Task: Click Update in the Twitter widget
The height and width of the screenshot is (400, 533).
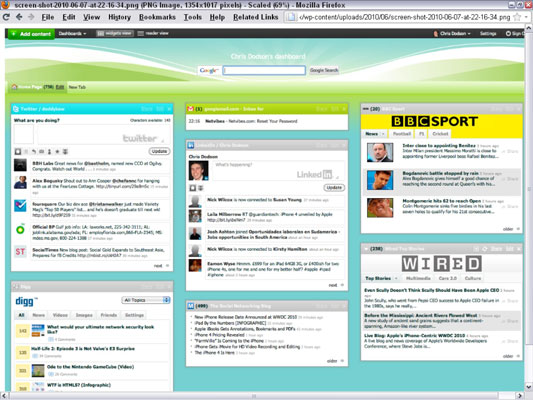Action: (159, 151)
